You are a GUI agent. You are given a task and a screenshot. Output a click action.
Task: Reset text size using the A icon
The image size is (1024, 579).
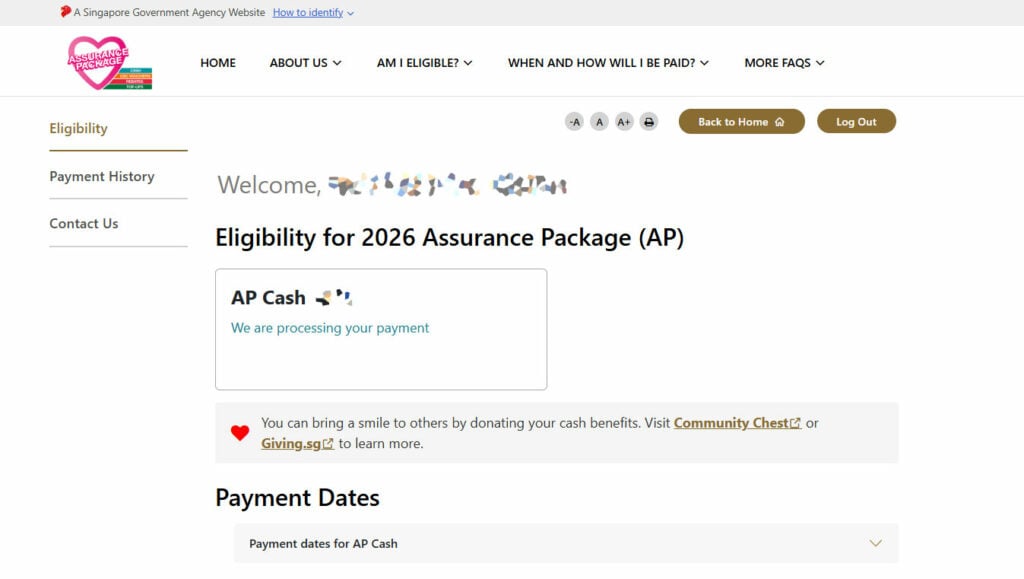[x=599, y=121]
